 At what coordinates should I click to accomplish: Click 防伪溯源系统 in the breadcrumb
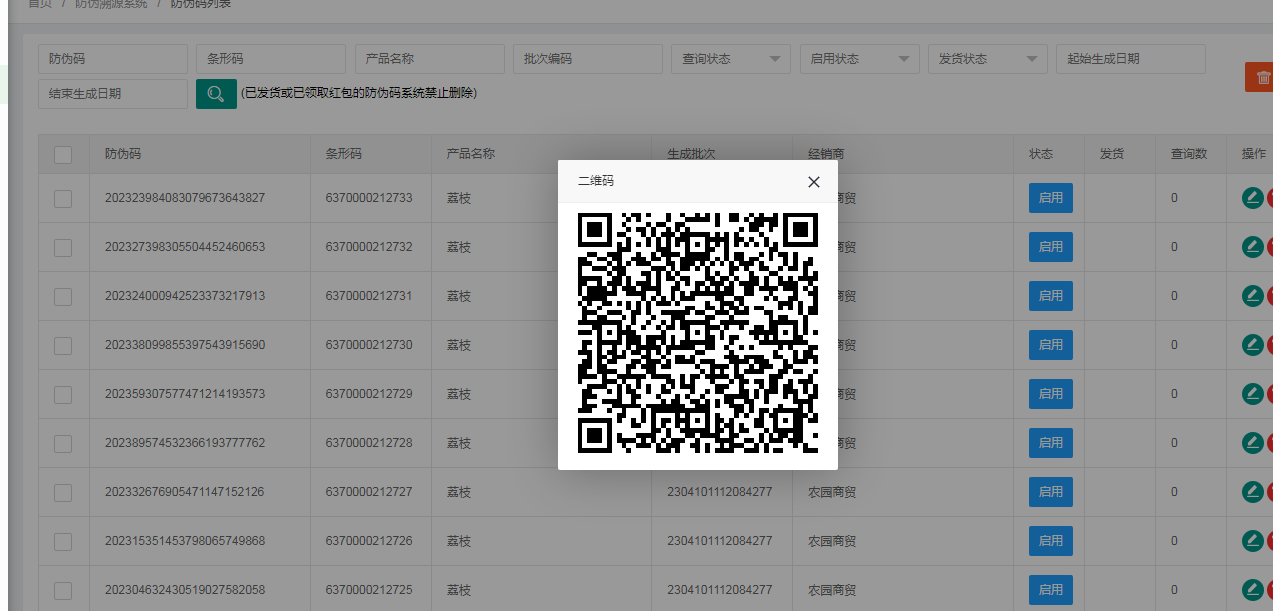pyautogui.click(x=111, y=4)
